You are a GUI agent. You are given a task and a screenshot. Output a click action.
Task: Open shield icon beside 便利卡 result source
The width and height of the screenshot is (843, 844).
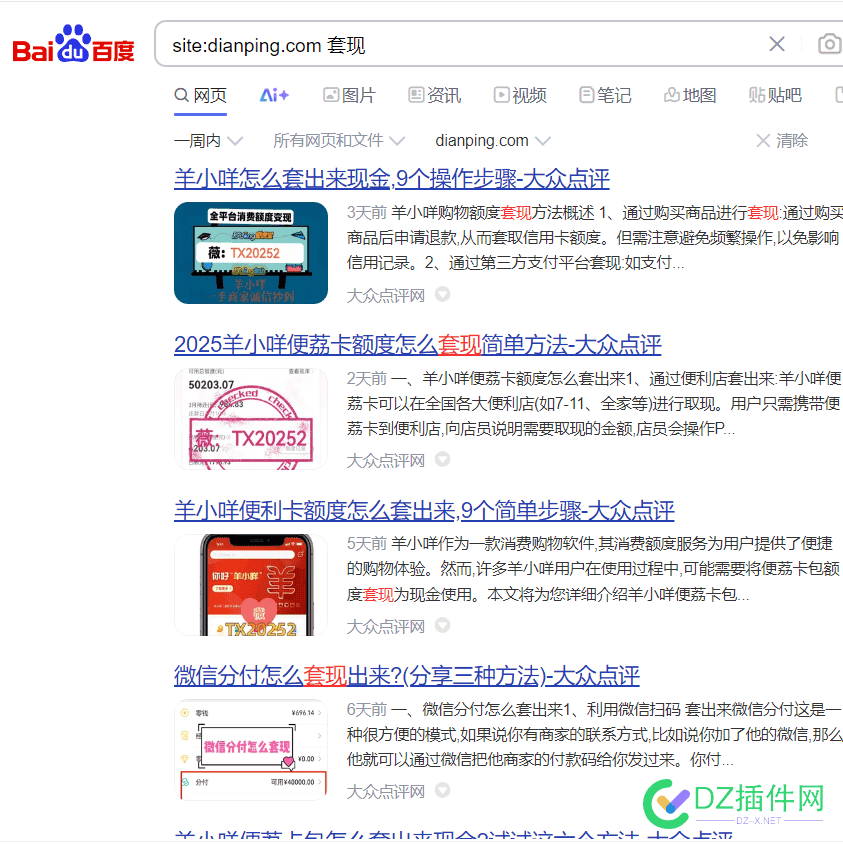(x=442, y=625)
